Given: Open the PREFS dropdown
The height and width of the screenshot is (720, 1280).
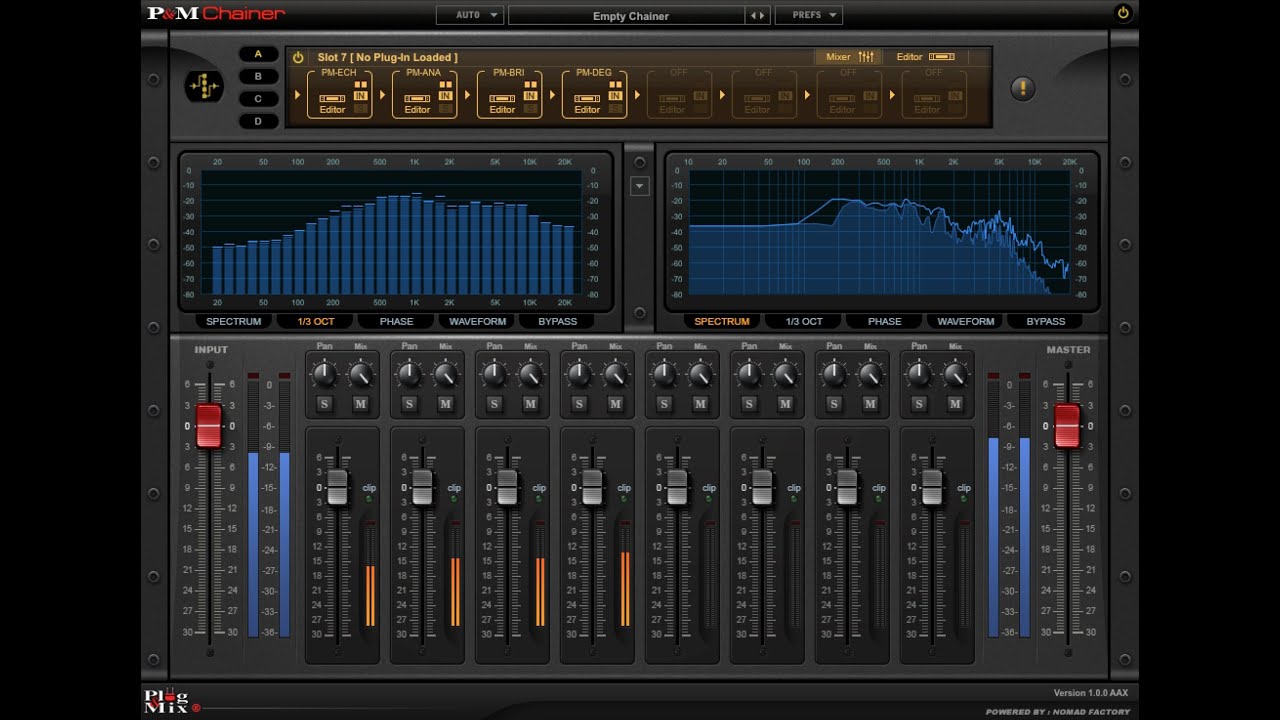Looking at the screenshot, I should coord(808,16).
